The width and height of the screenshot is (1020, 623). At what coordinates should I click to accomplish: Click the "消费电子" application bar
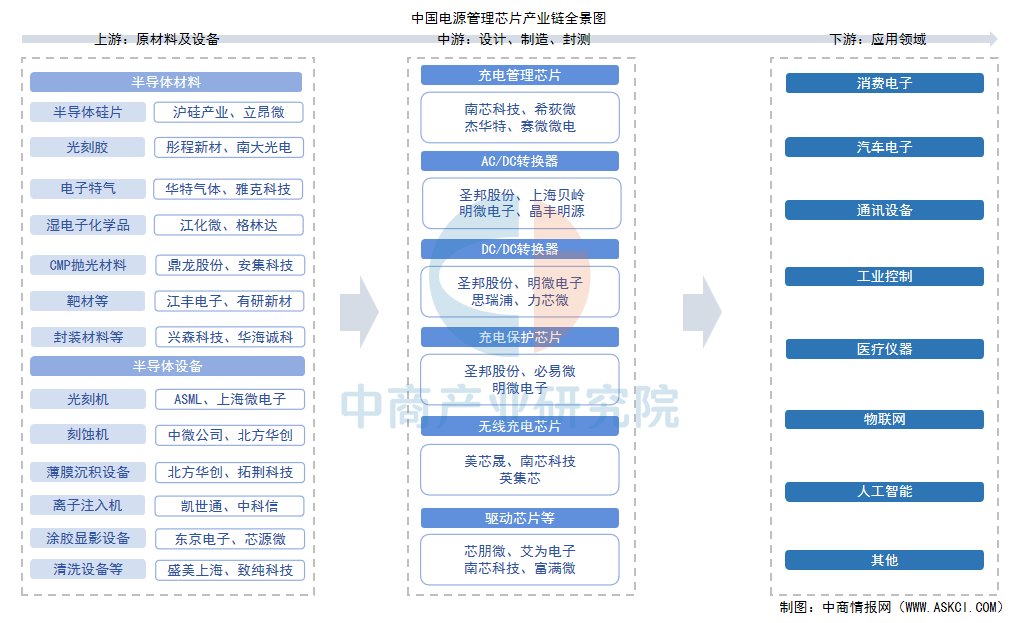(x=885, y=83)
